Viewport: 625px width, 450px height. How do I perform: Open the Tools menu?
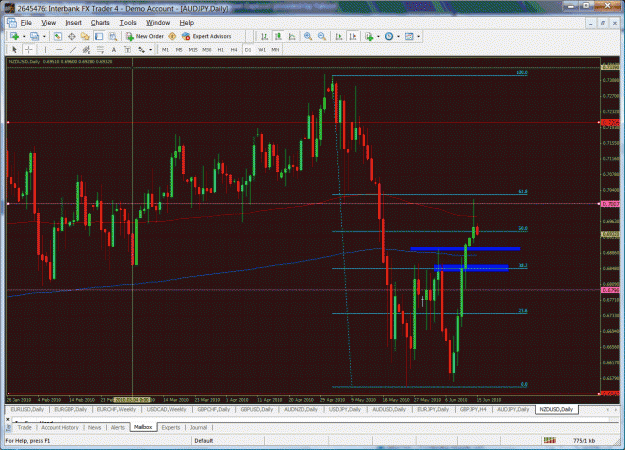pyautogui.click(x=128, y=23)
